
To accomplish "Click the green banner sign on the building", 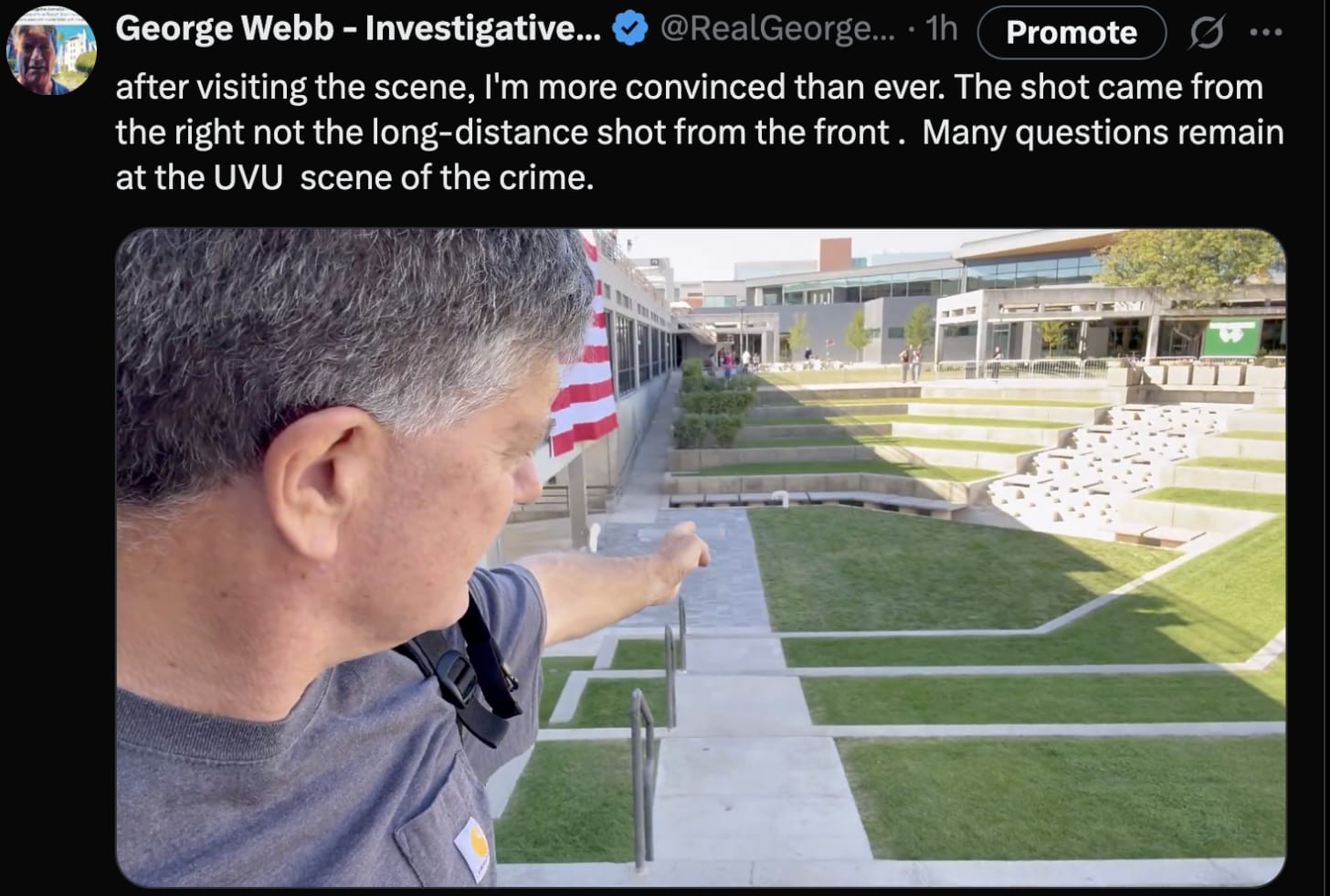I will [x=1230, y=337].
